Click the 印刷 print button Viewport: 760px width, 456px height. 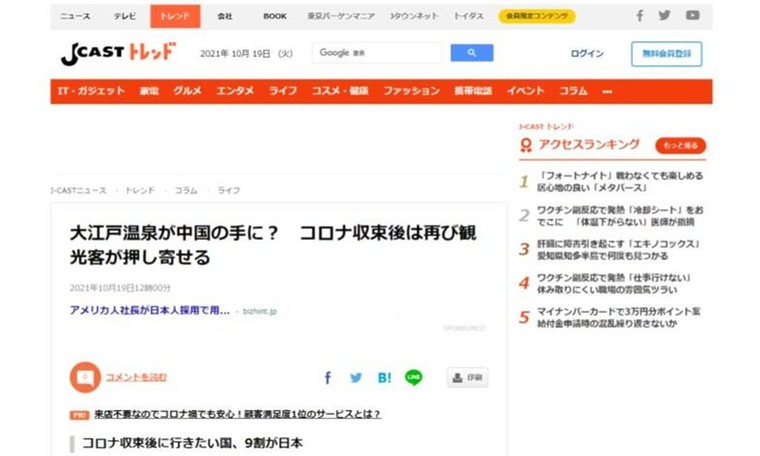pyautogui.click(x=467, y=378)
